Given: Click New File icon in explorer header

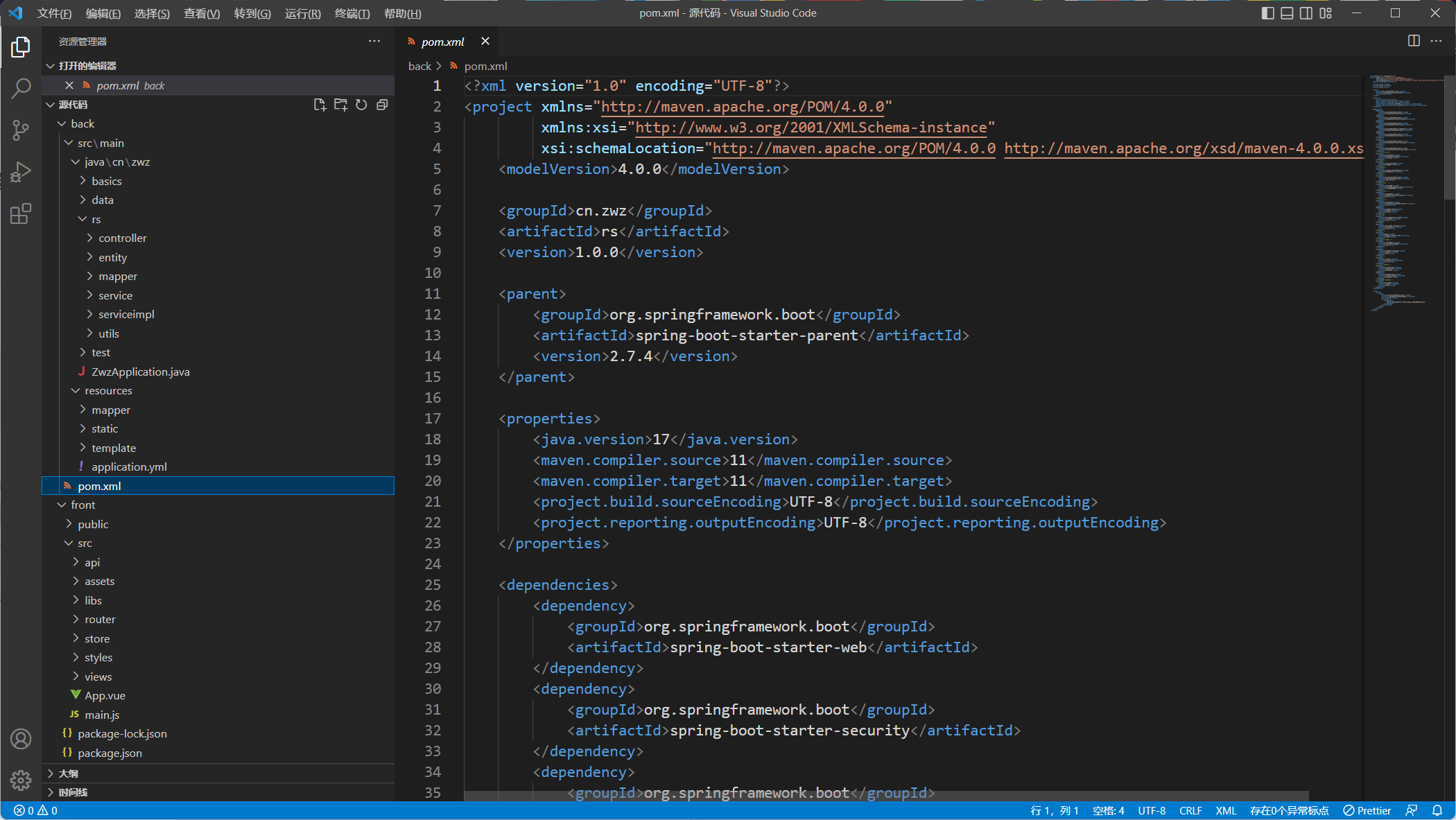Looking at the screenshot, I should pyautogui.click(x=320, y=105).
